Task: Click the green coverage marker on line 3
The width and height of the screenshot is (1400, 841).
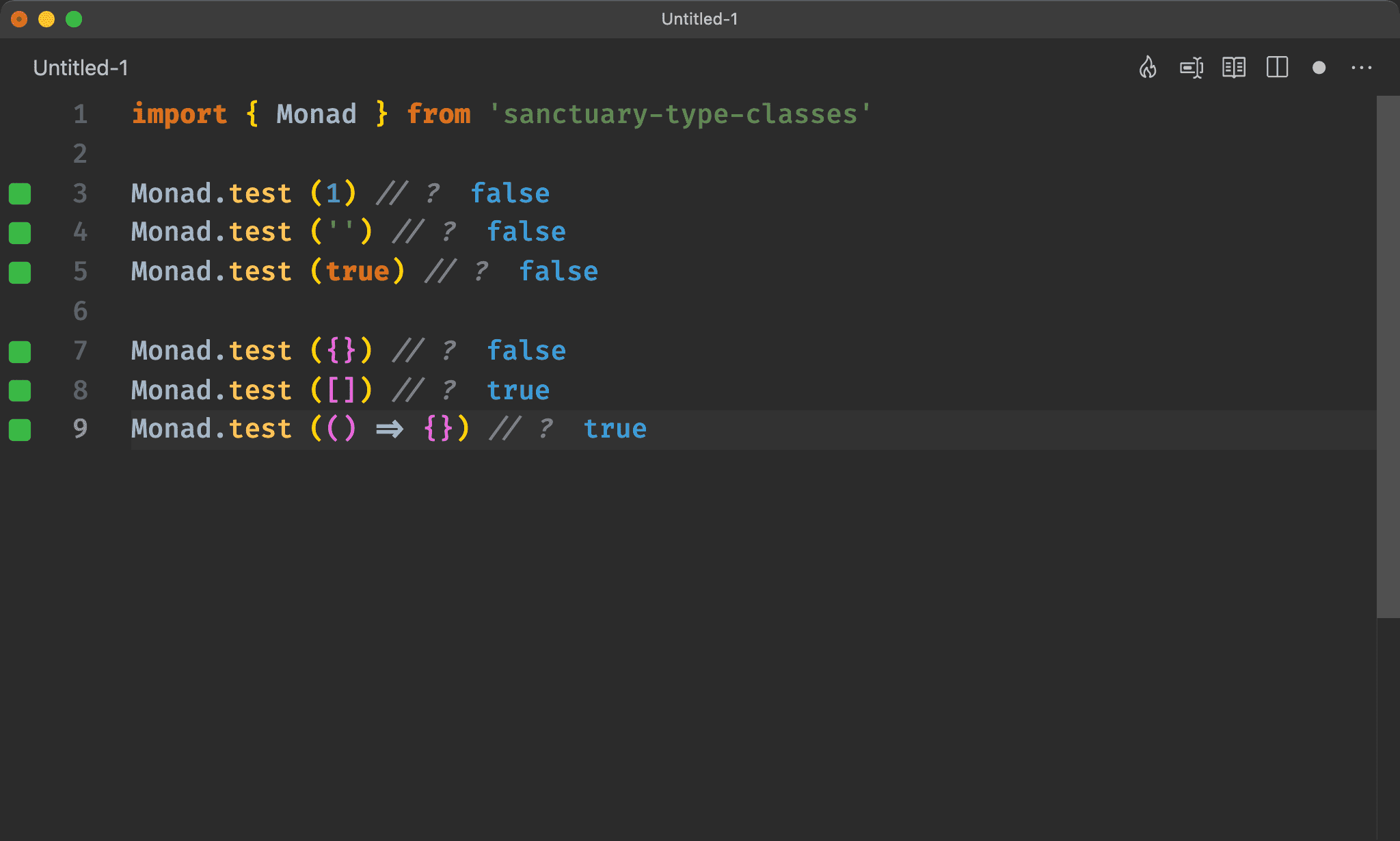Action: click(x=20, y=193)
